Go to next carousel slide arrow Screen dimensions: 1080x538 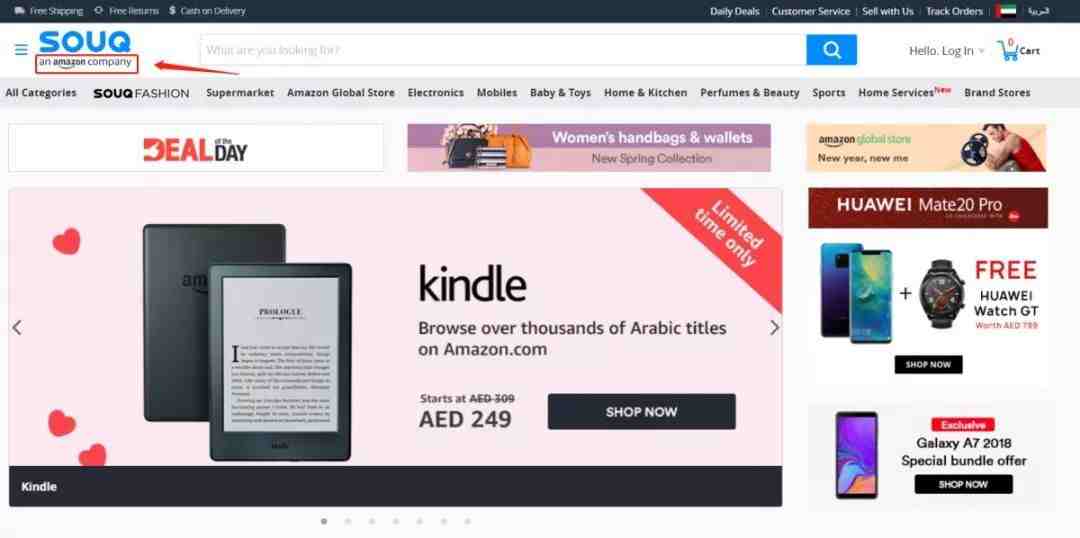[x=774, y=328]
